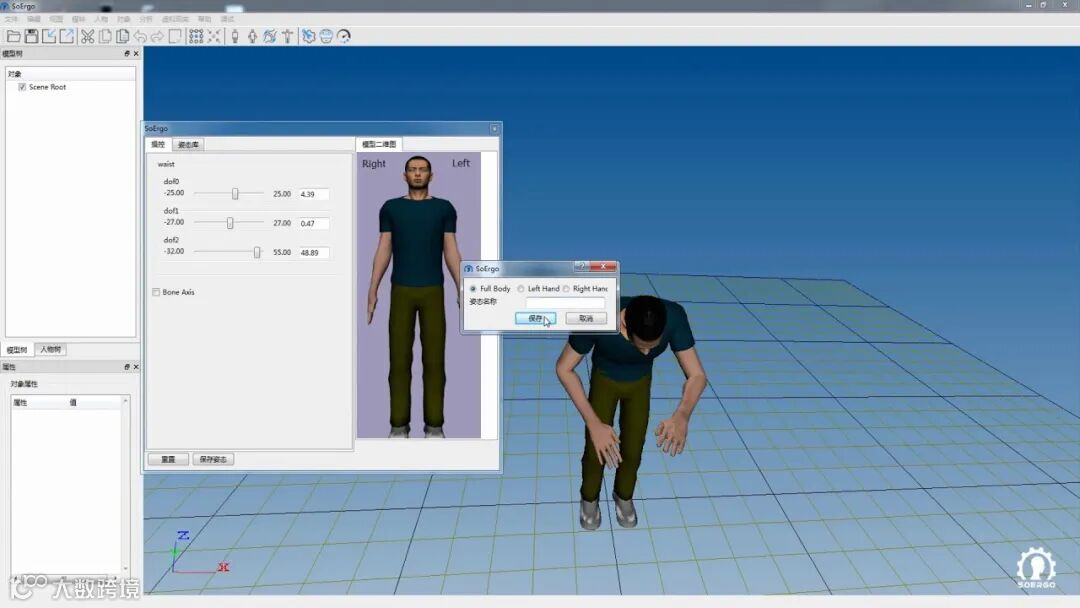The image size is (1080, 608).
Task: Click the 'Right' label in model view
Action: [x=374, y=164]
